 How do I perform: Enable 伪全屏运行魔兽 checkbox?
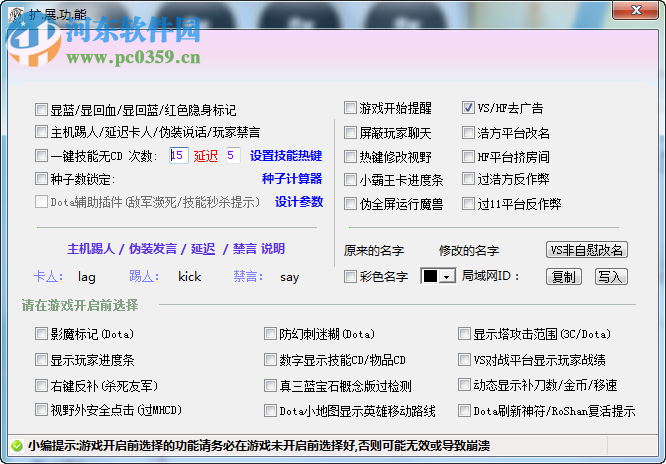click(350, 204)
